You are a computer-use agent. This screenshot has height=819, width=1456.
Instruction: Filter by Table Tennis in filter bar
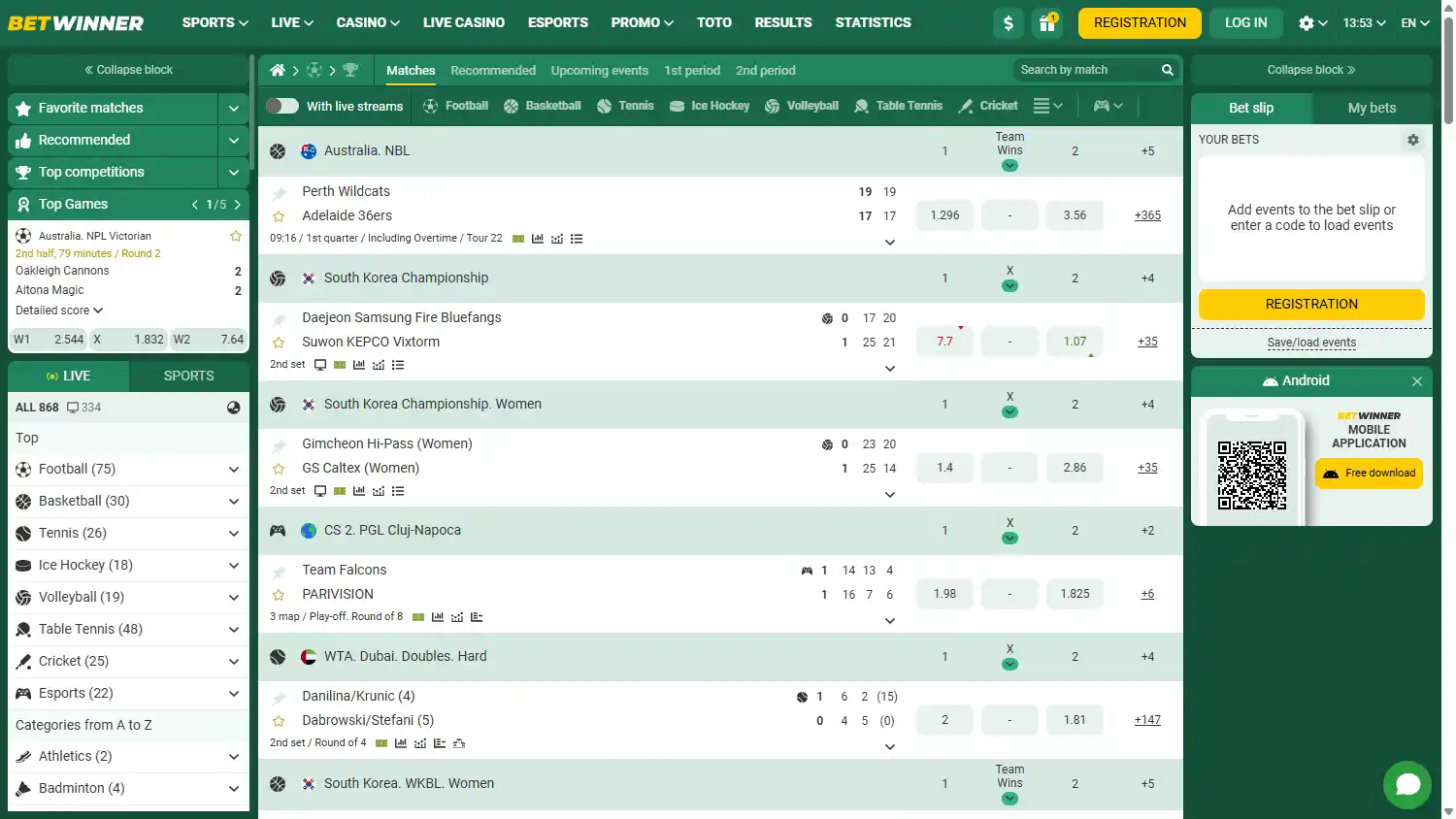(898, 106)
